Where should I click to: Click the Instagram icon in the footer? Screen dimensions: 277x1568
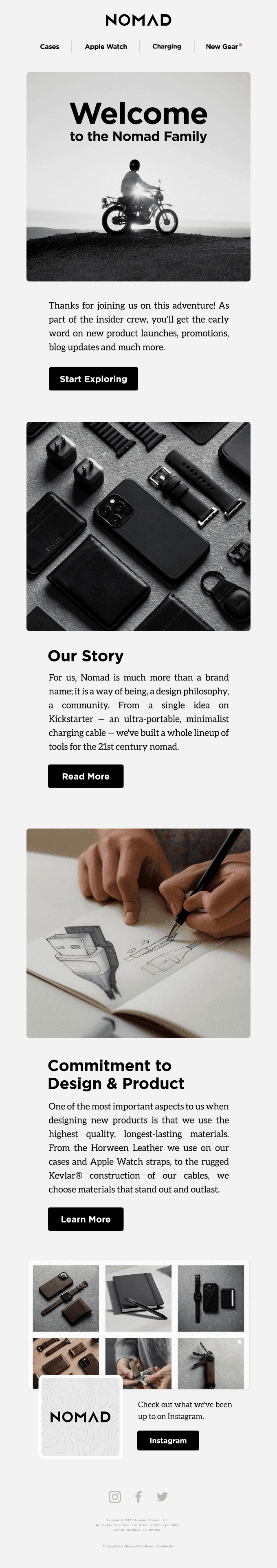coord(115,1496)
